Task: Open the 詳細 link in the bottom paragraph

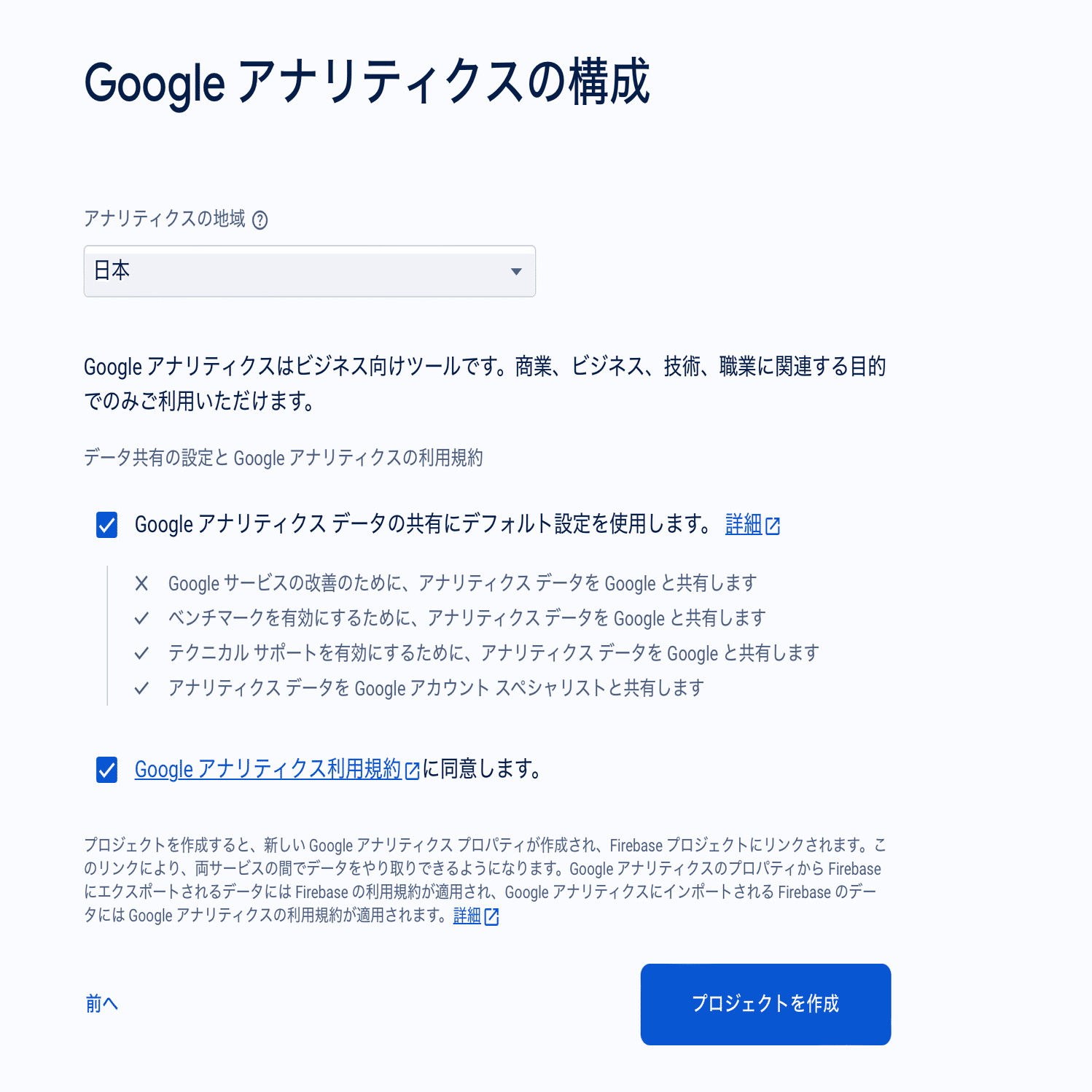Action: pos(467,916)
